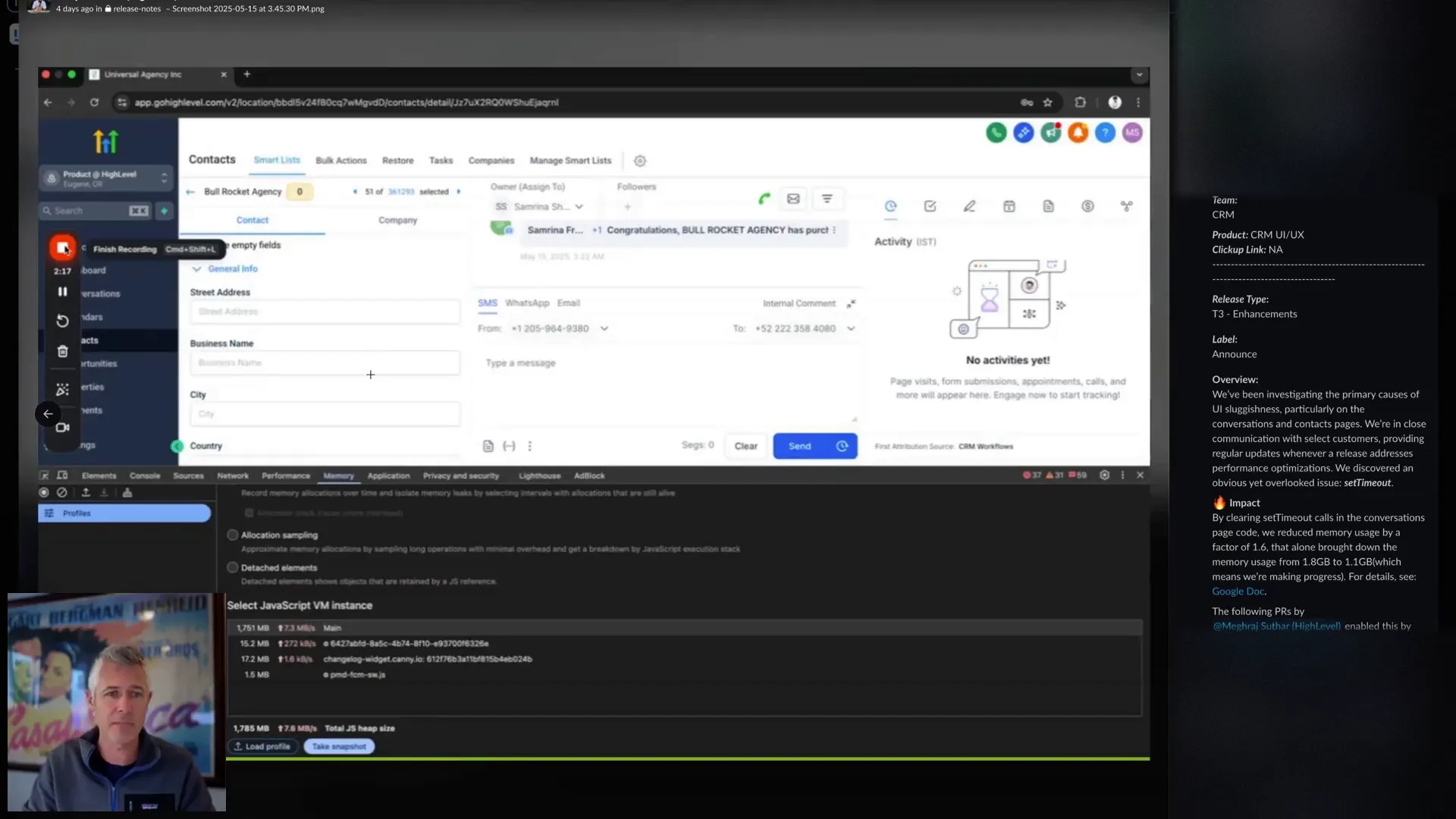Switch to WhatsApp channel tab
The height and width of the screenshot is (819, 1456).
(x=527, y=303)
